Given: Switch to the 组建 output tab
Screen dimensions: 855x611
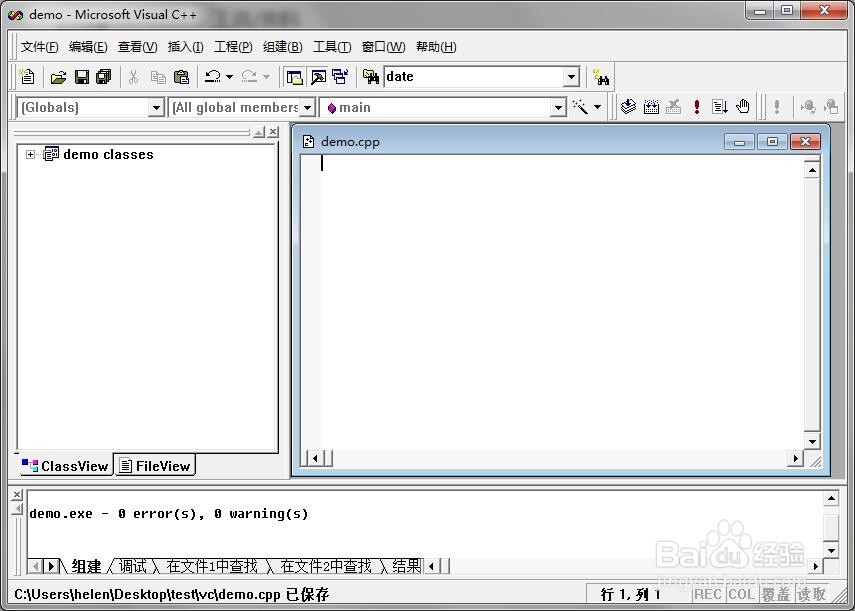Looking at the screenshot, I should tap(86, 567).
